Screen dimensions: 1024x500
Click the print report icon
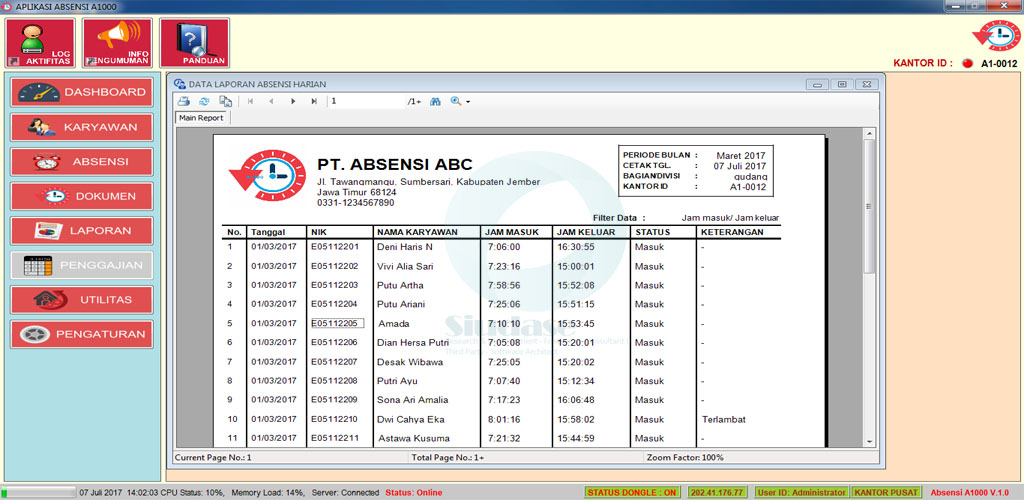pyautogui.click(x=184, y=101)
